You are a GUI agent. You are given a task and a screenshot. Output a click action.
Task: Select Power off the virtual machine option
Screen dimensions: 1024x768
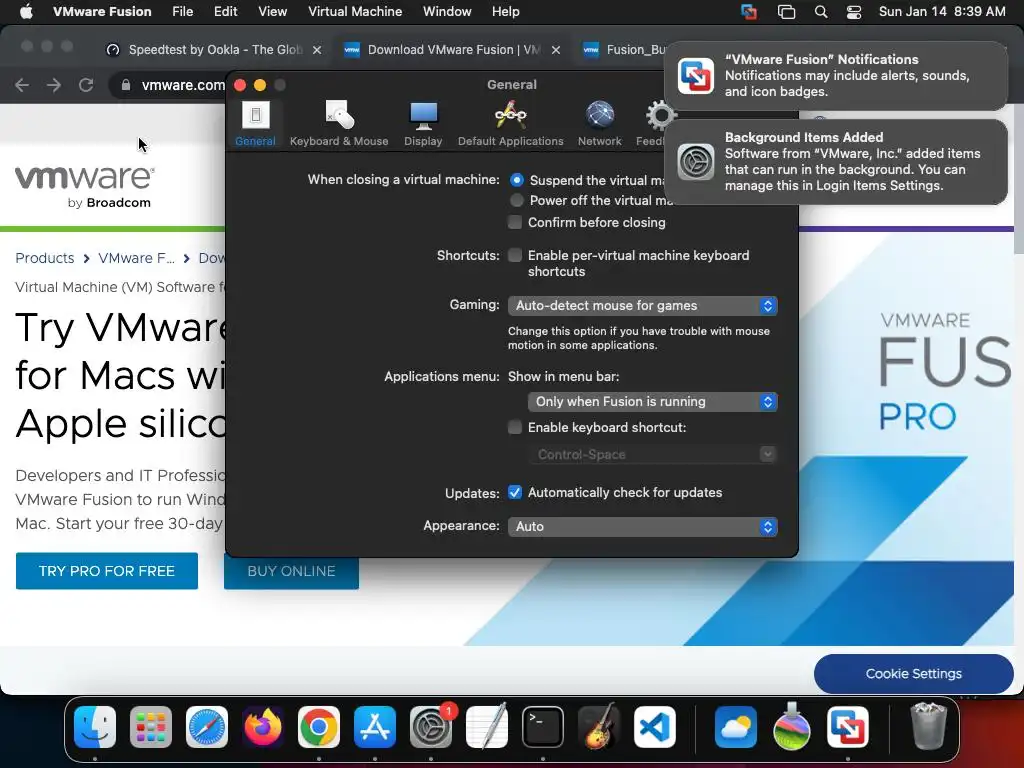coord(517,200)
